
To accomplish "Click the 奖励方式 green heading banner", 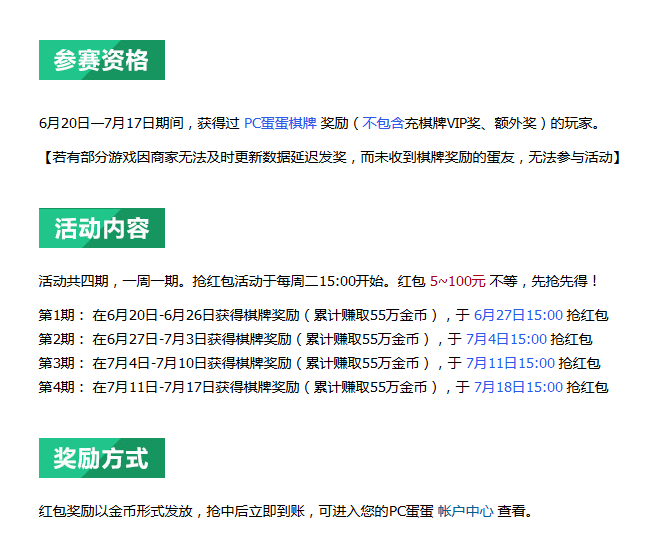I will (x=102, y=458).
